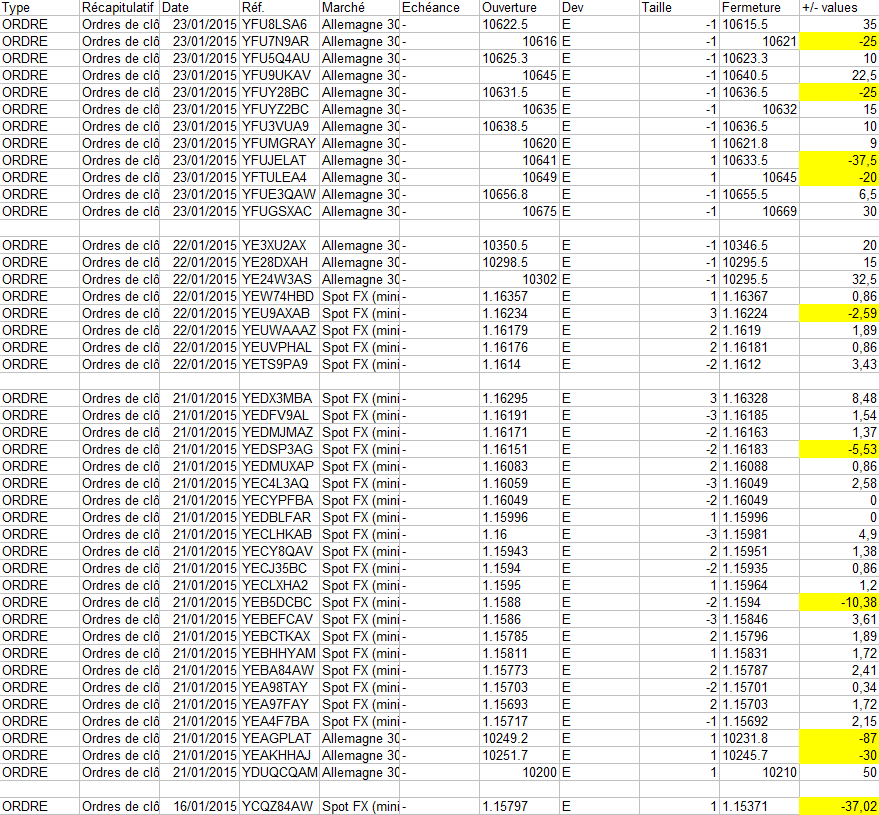This screenshot has width=879, height=815.
Task: Select closing price cell 1.15371
Action: (760, 807)
